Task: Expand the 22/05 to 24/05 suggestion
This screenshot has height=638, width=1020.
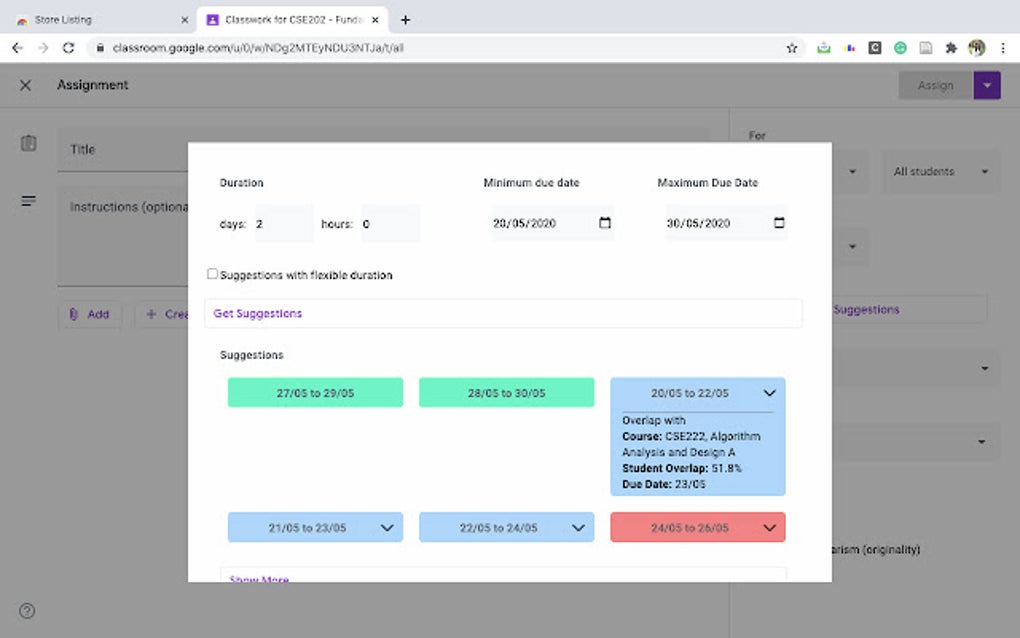Action: pos(578,527)
